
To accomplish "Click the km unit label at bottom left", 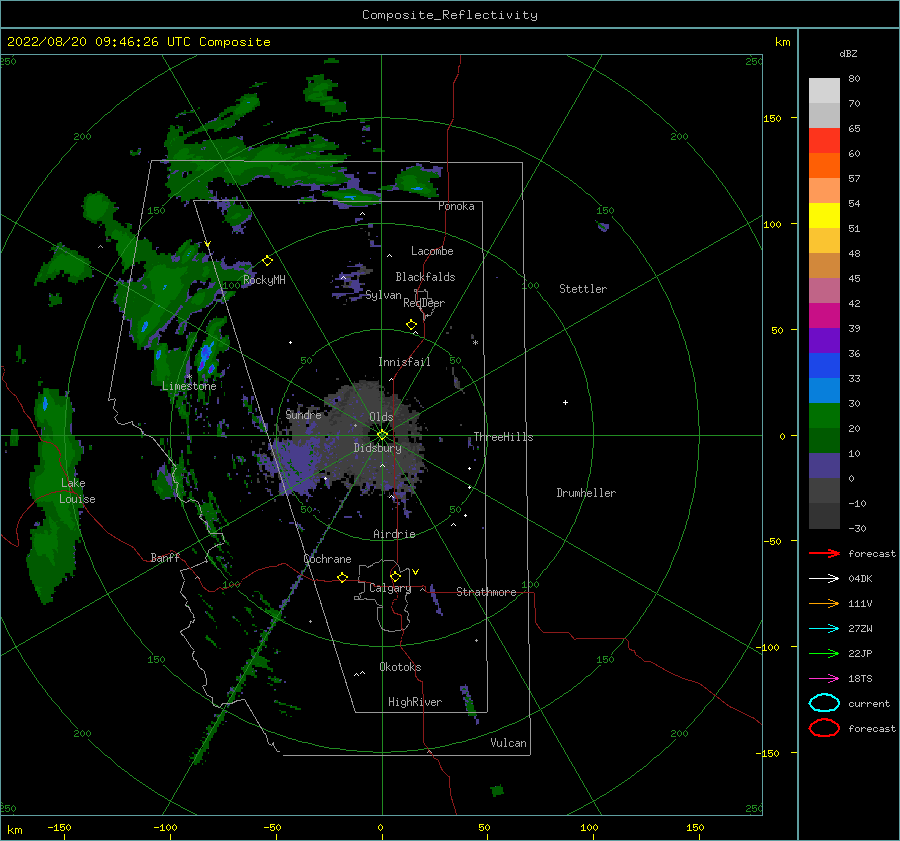I will point(14,830).
